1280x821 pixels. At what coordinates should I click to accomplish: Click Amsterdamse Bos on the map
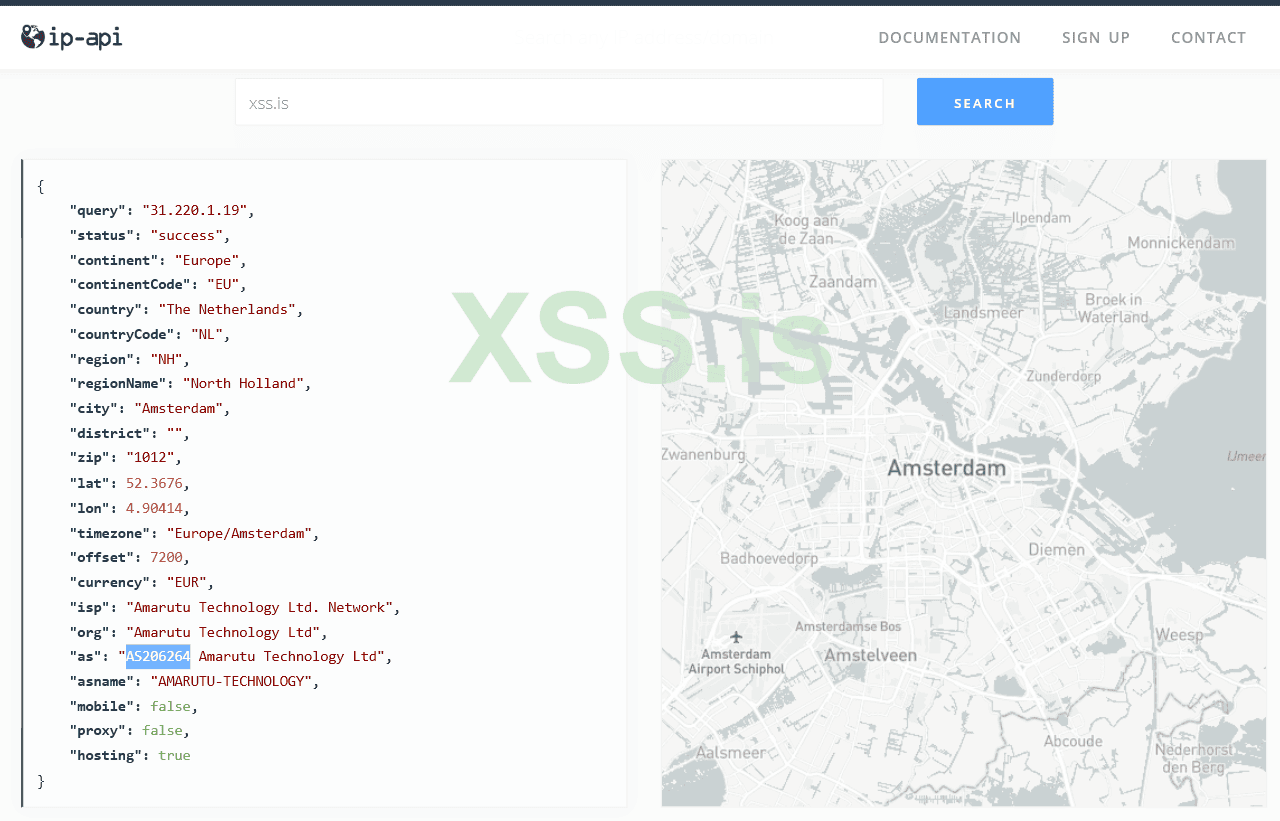point(848,626)
